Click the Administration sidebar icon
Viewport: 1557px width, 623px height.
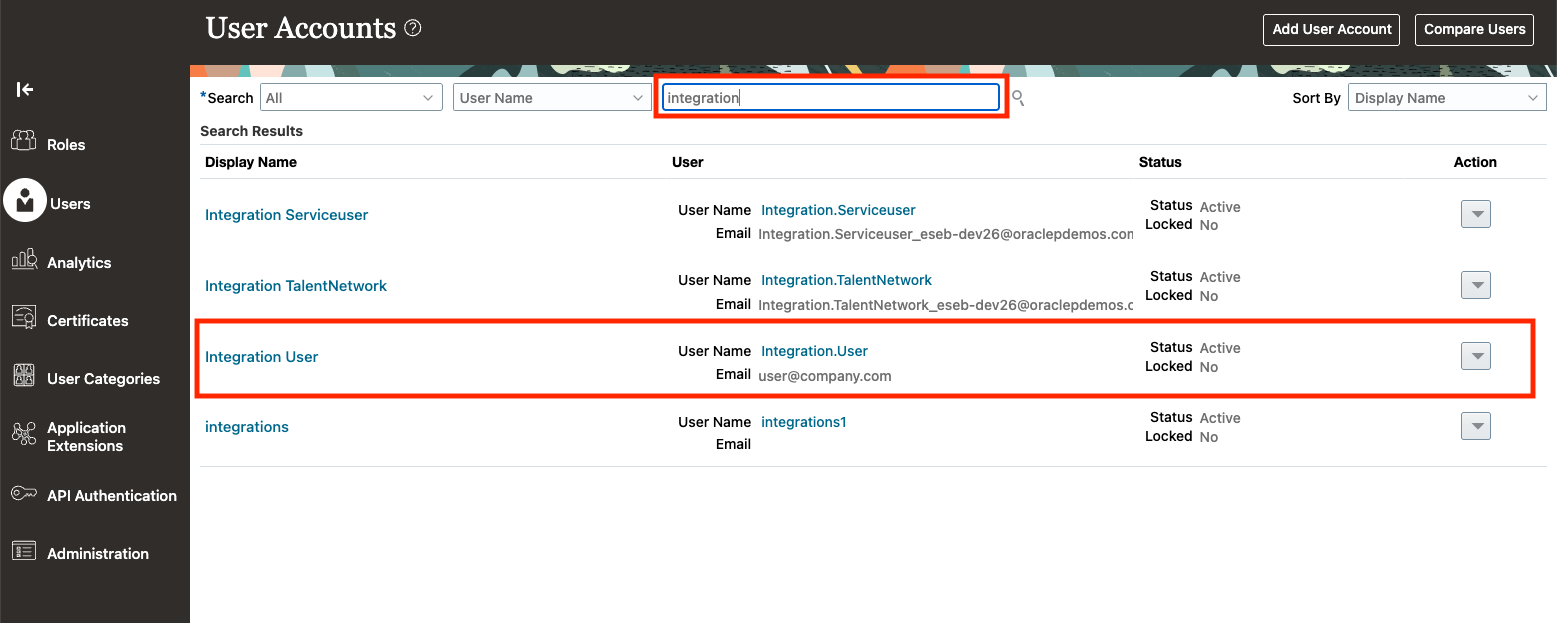[24, 553]
